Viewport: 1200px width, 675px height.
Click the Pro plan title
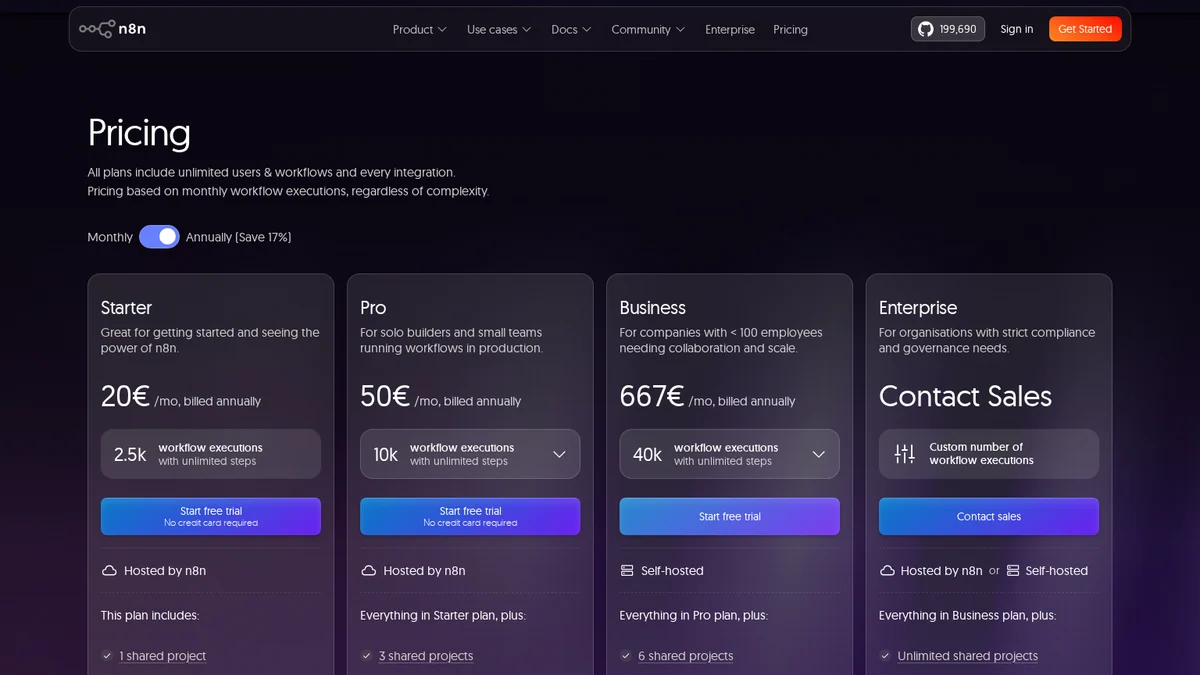[x=373, y=308]
